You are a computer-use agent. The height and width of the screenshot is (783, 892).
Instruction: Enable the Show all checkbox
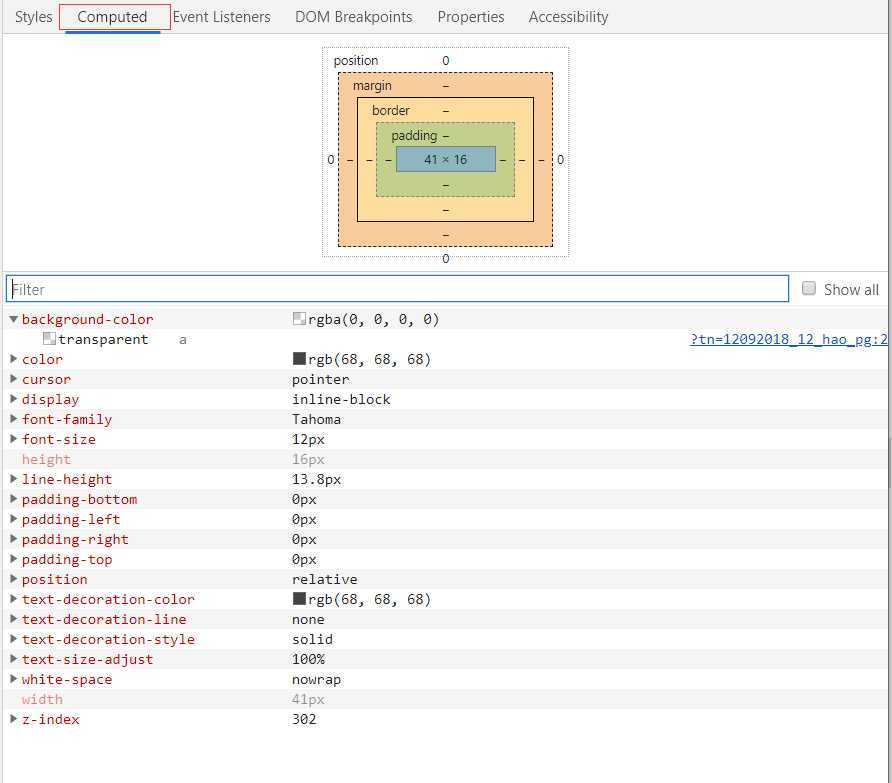(x=808, y=289)
